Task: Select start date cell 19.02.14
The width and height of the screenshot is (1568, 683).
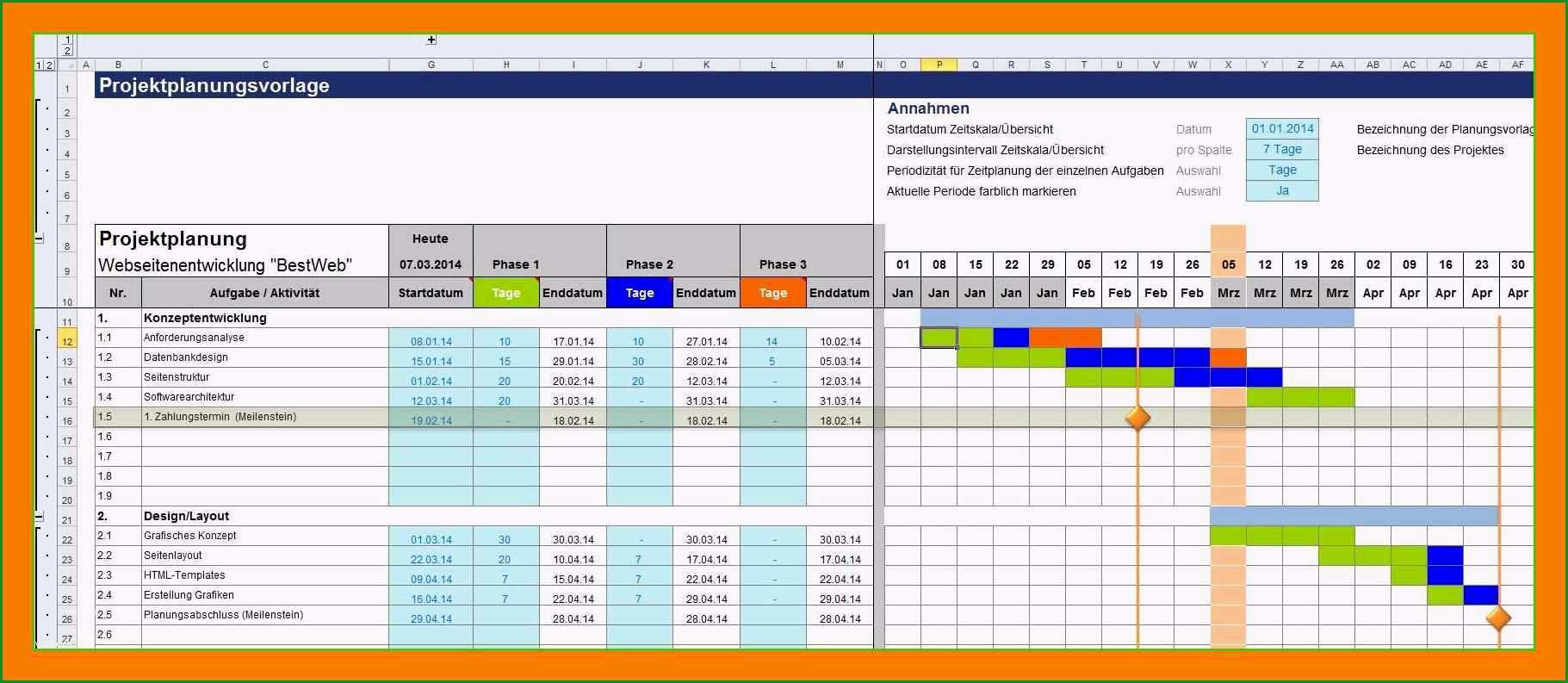Action: click(x=431, y=418)
